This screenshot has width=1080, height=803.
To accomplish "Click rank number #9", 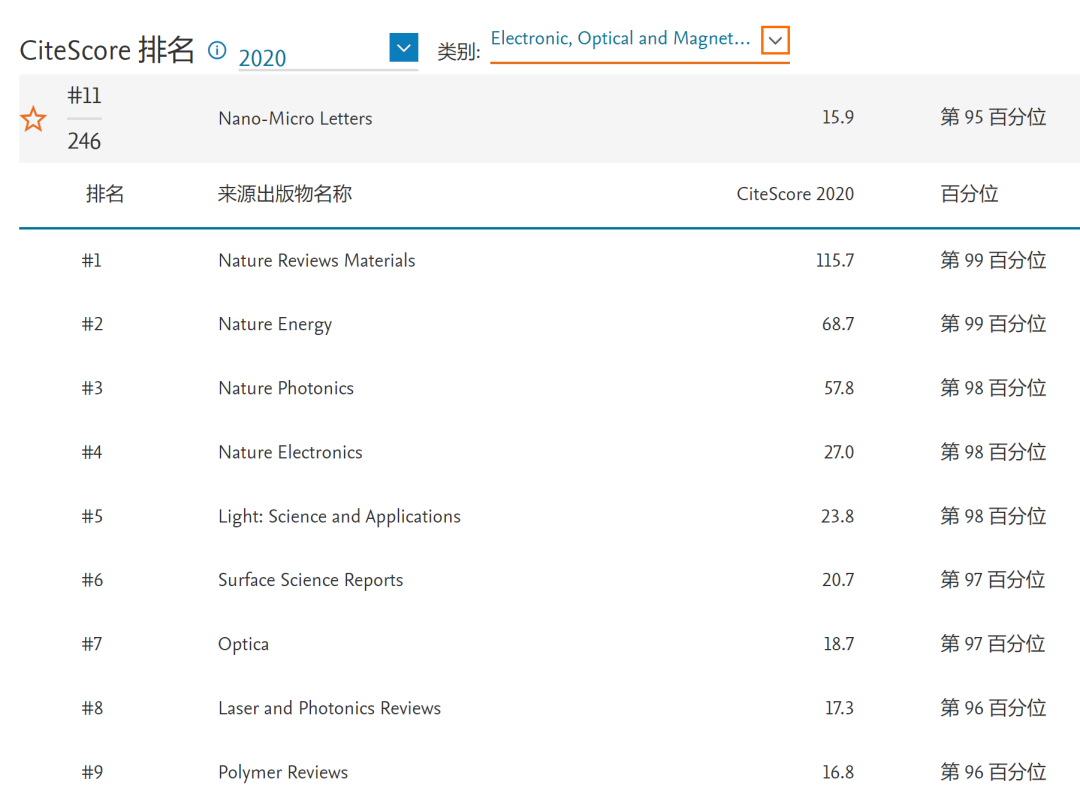I will 92,773.
